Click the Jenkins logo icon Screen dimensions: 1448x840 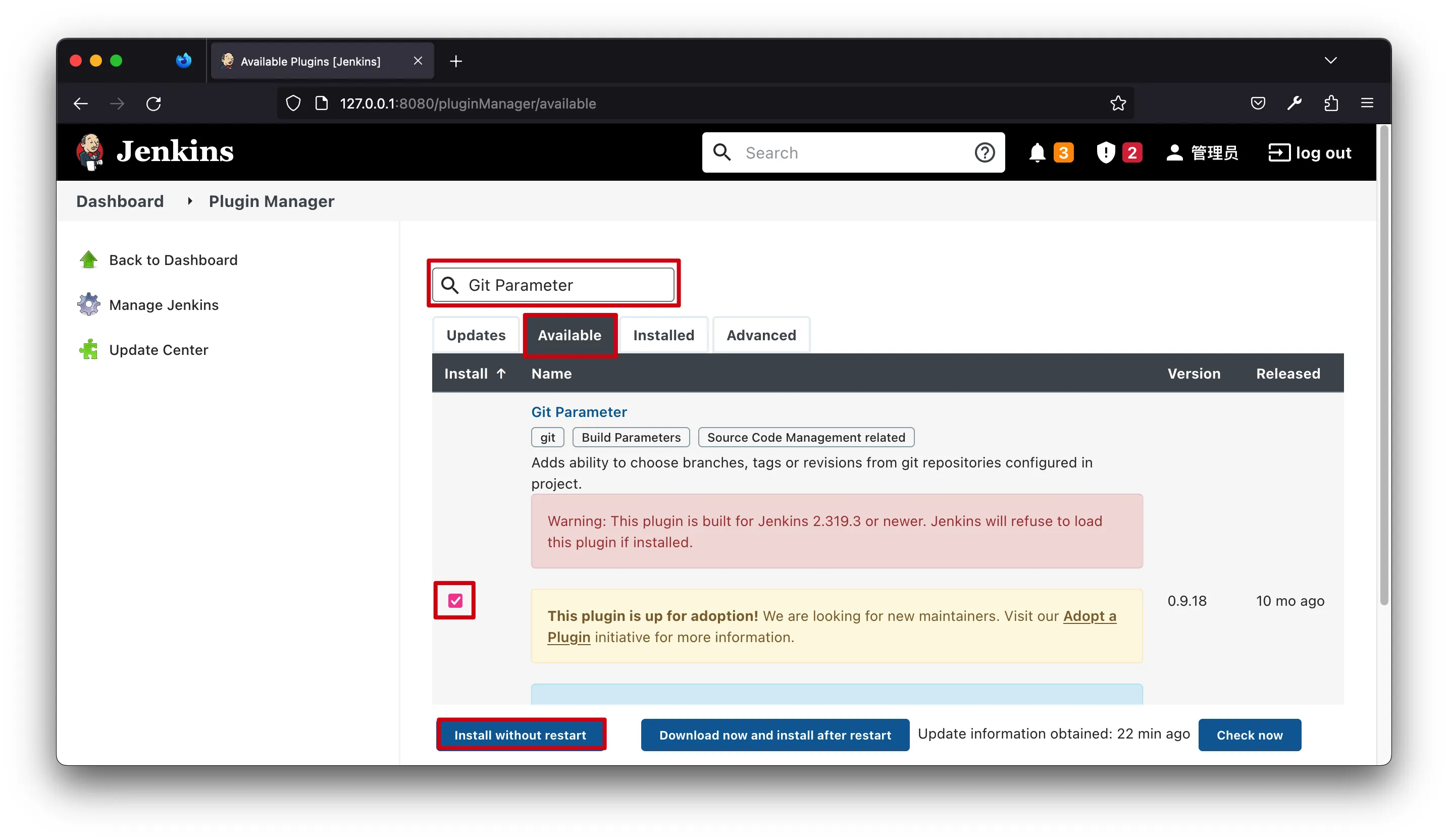pyautogui.click(x=90, y=152)
